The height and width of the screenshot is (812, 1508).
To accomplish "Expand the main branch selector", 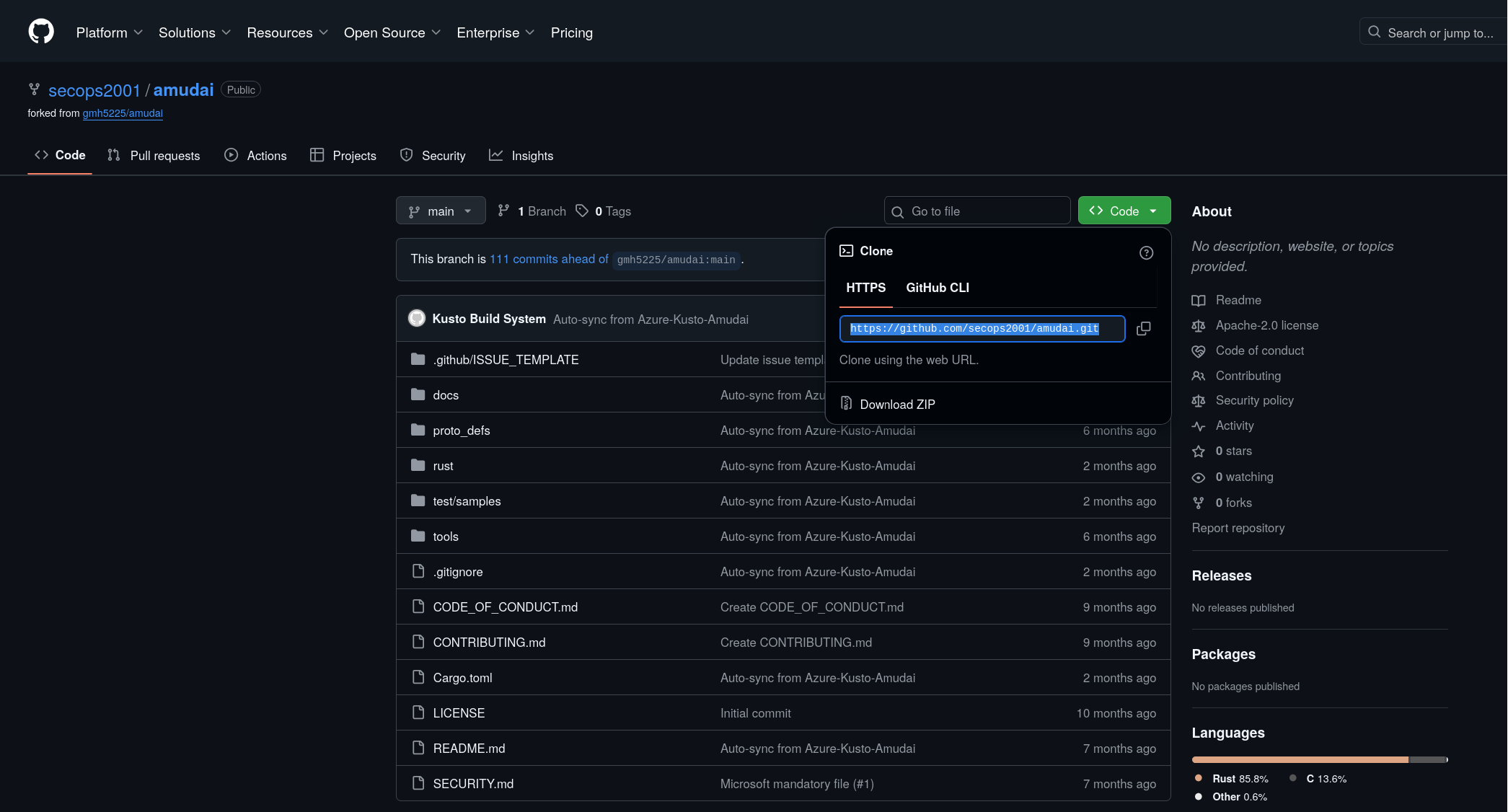I will (441, 211).
